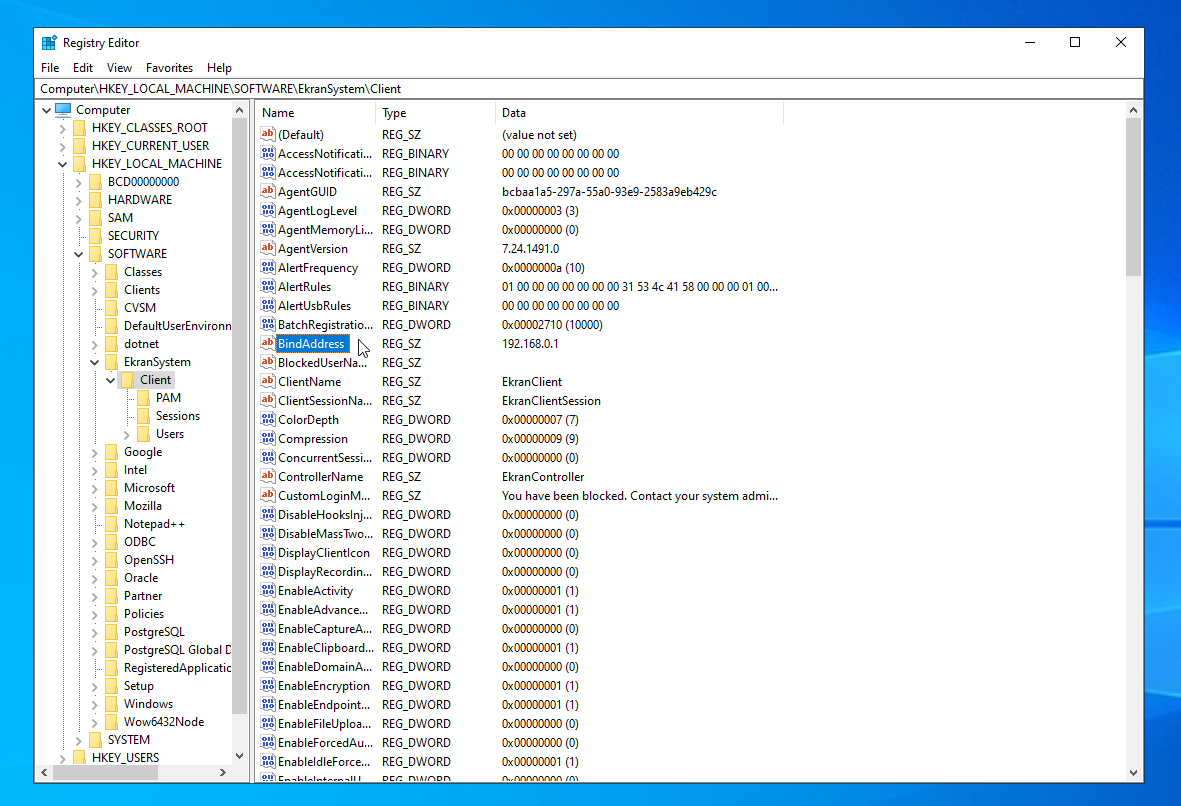Select the AlertFrequency value name

318,267
